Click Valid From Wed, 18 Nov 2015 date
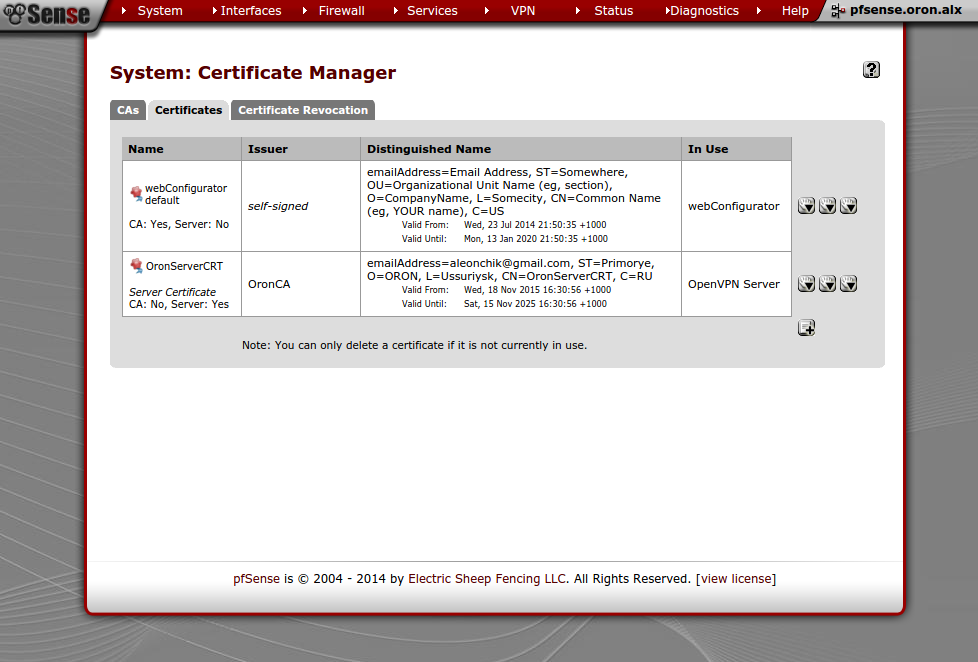Image resolution: width=978 pixels, height=662 pixels. 537,290
